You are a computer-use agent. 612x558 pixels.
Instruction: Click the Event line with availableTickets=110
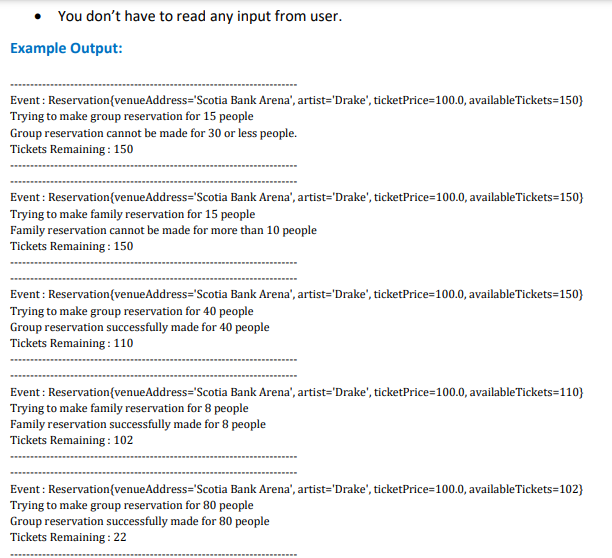tap(297, 392)
